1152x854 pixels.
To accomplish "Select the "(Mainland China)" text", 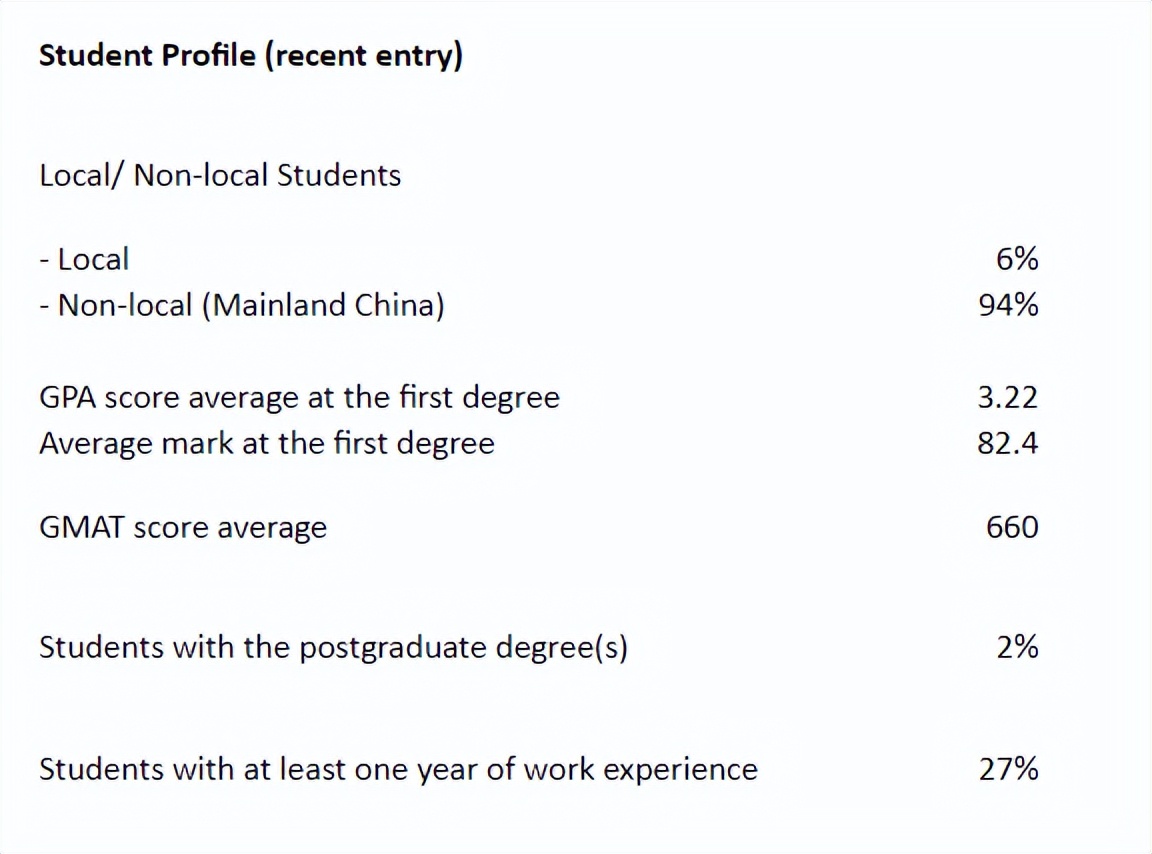I will (323, 304).
